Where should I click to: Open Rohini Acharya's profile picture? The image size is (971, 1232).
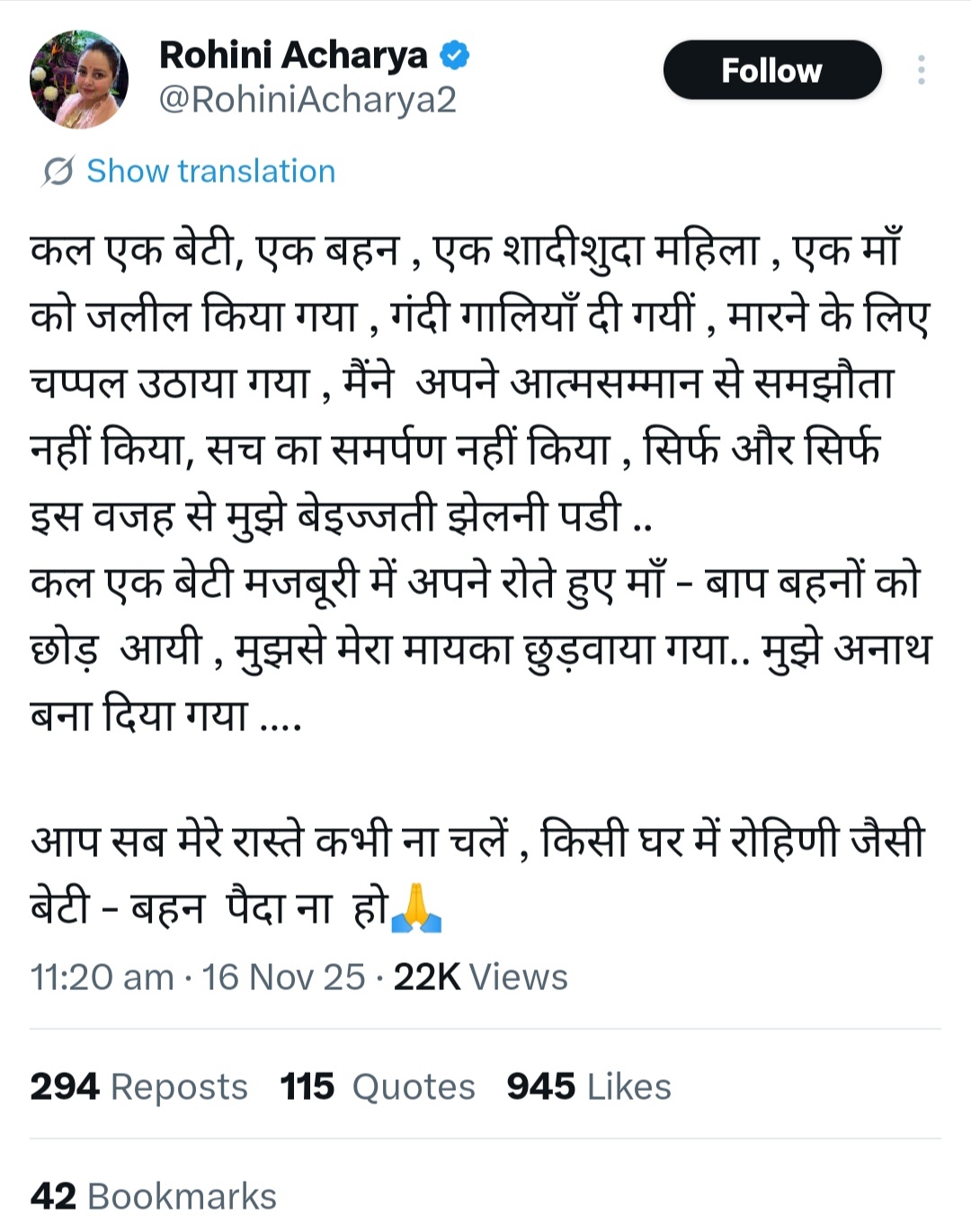(79, 80)
